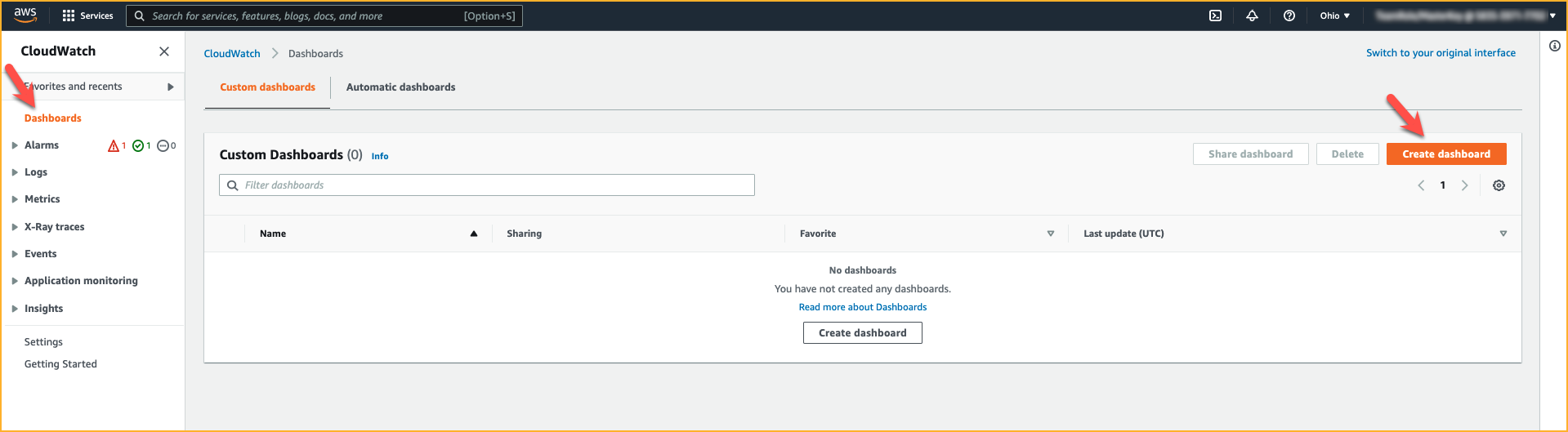Expand the Logs section
Screen dimensions: 1568x432
click(15, 172)
